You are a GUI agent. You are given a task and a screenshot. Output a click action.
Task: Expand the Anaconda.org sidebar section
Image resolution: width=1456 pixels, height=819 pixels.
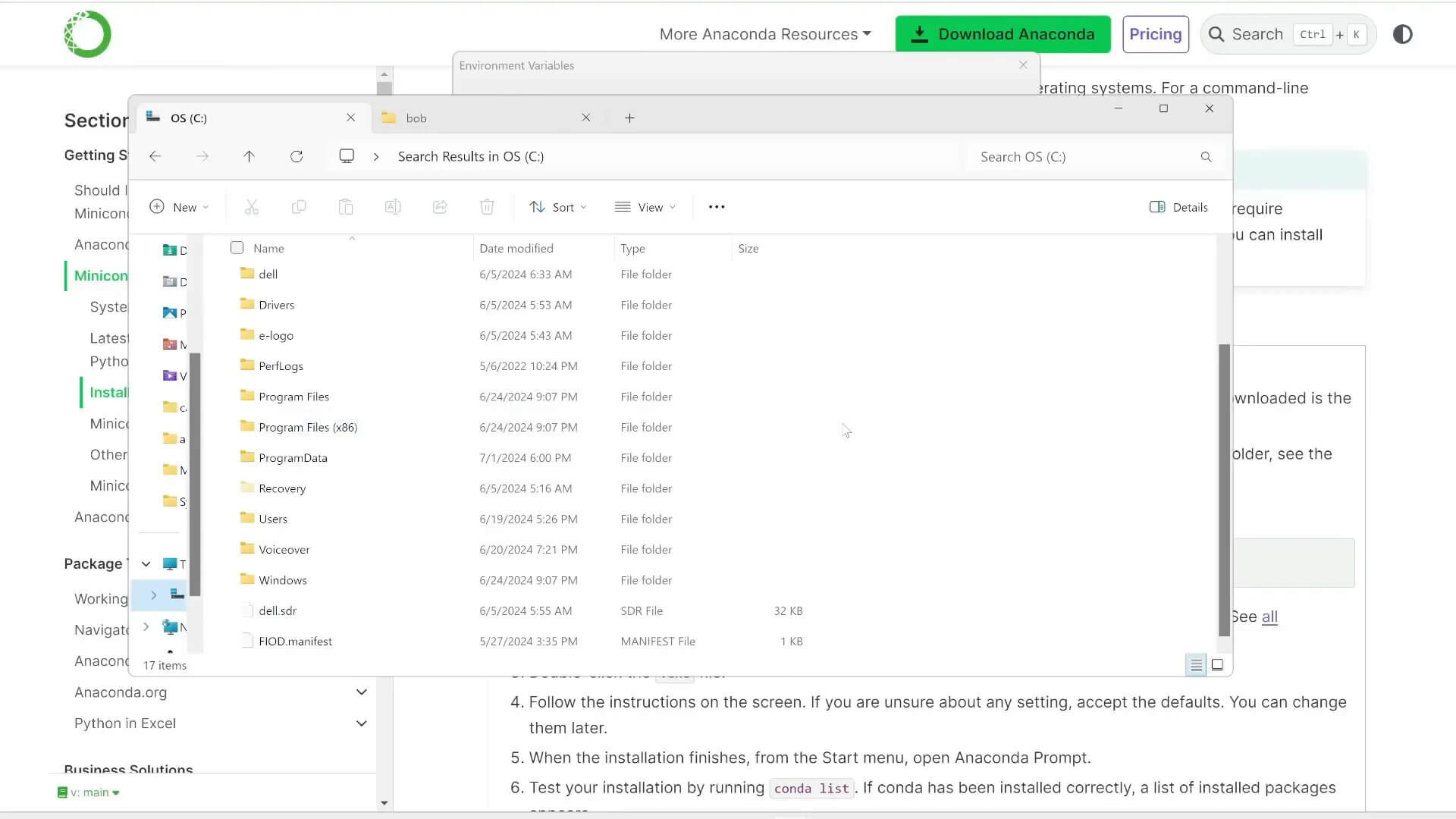point(361,692)
